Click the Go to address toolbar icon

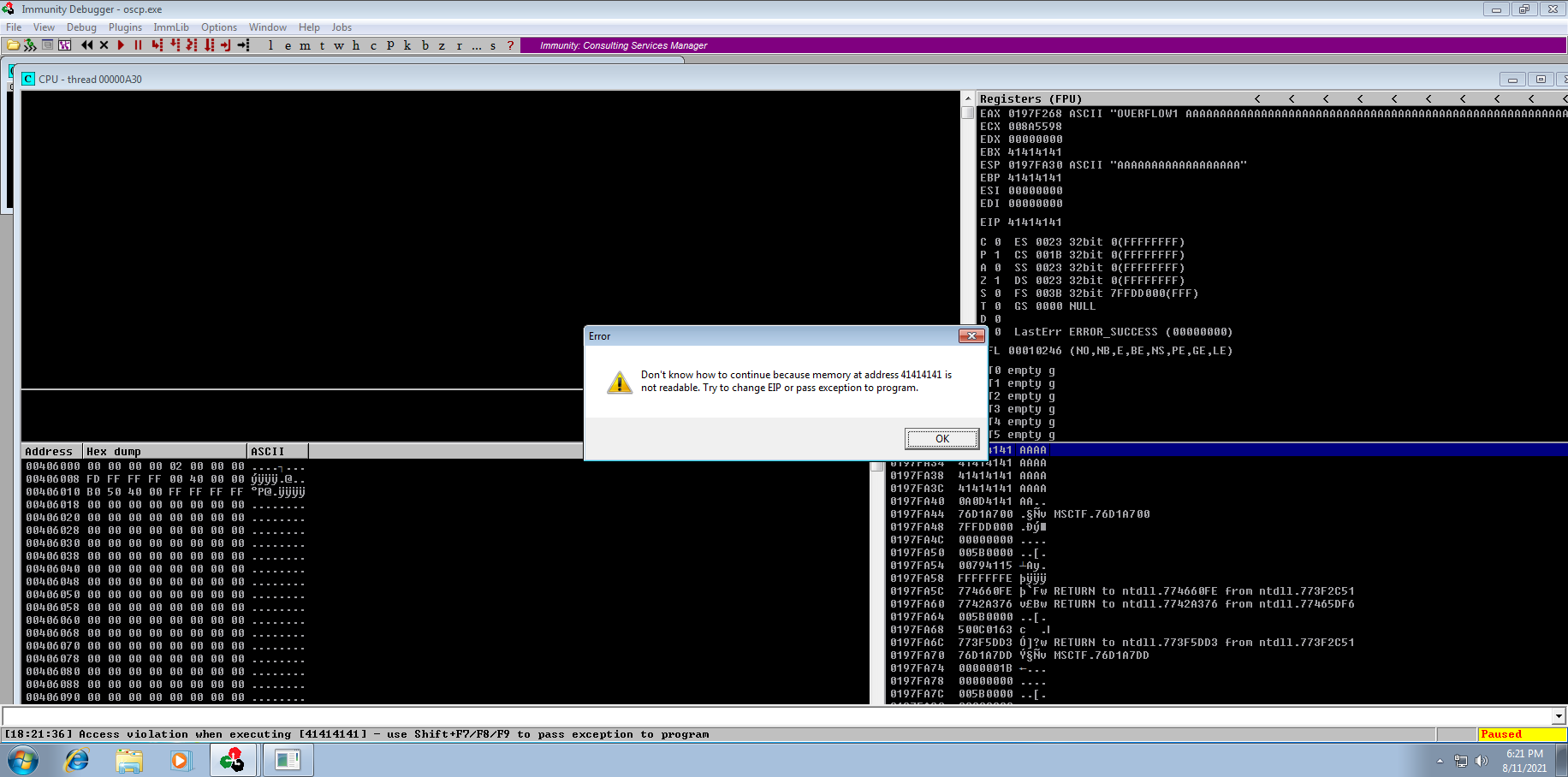click(244, 45)
